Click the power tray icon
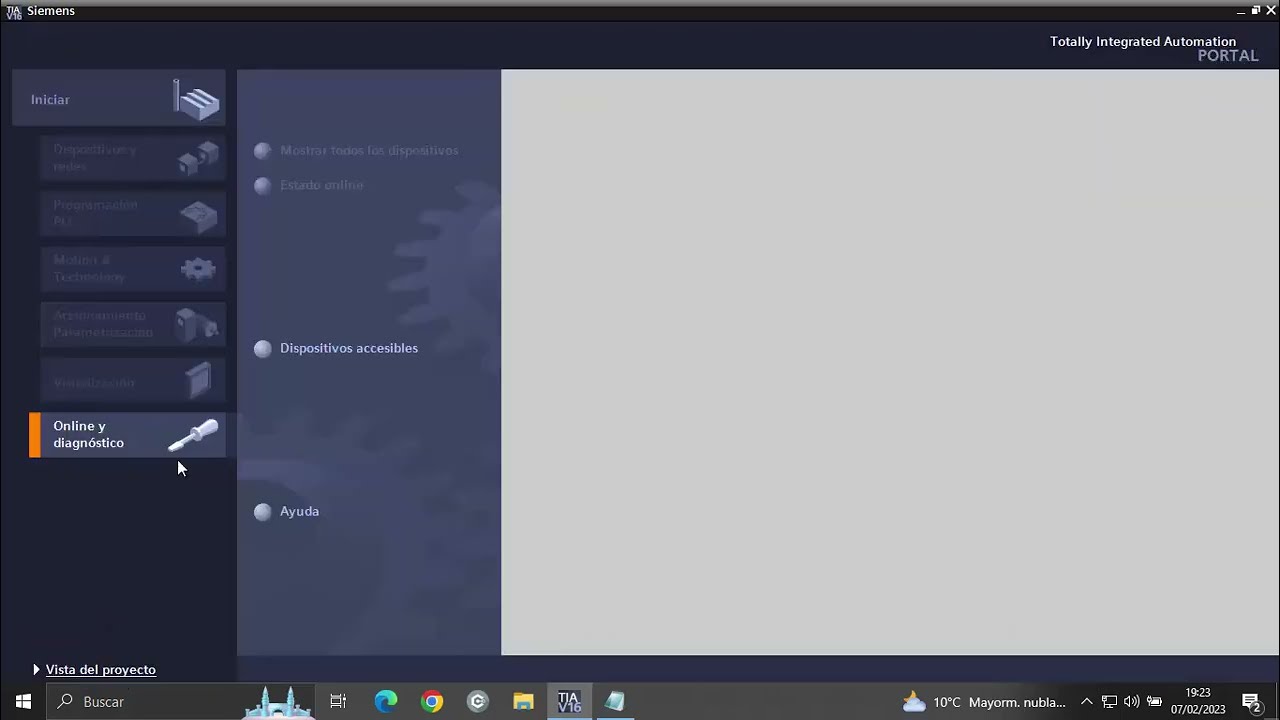This screenshot has height=720, width=1280. pos(1154,702)
